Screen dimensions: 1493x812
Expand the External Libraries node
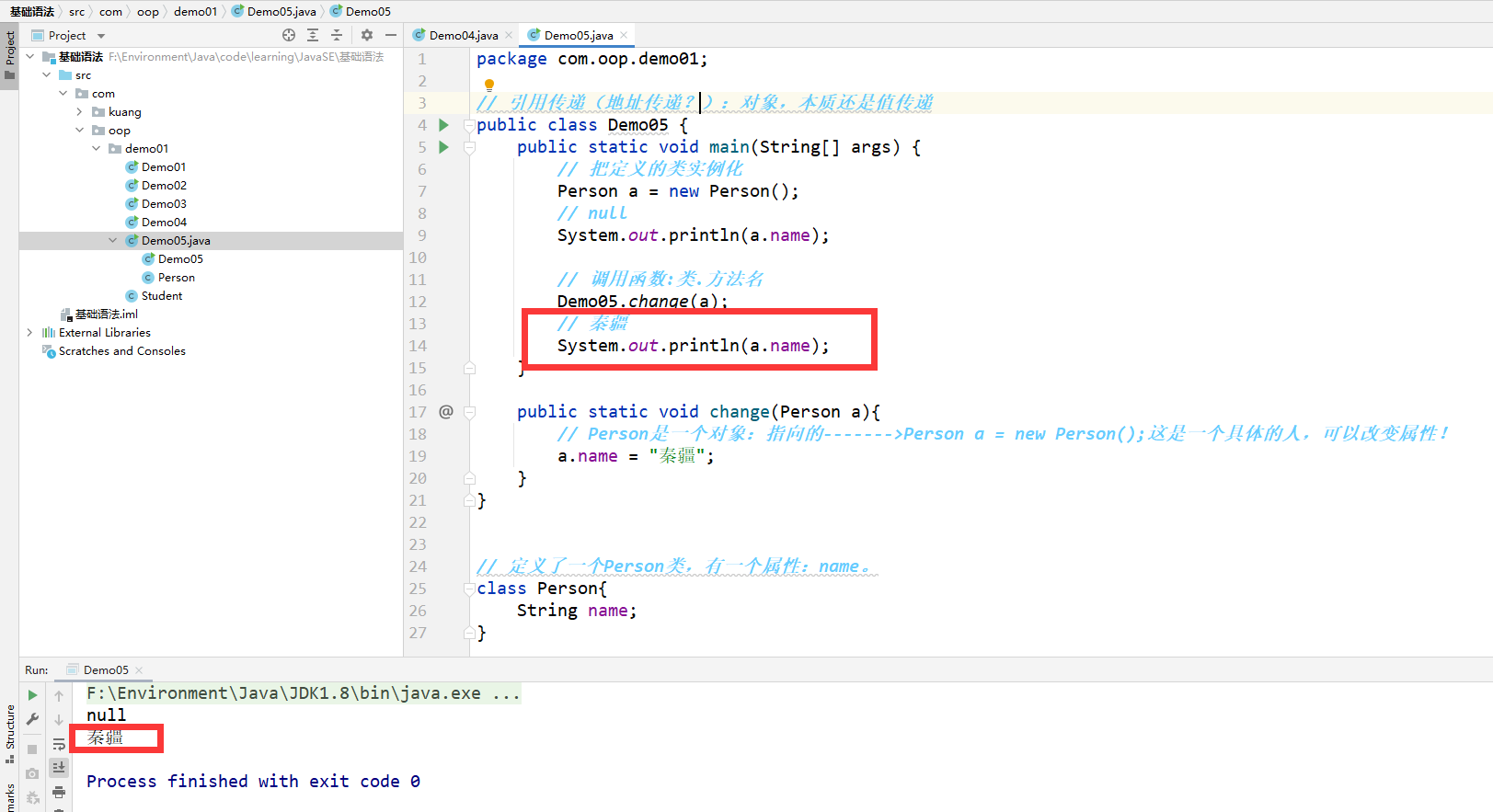pyautogui.click(x=30, y=333)
